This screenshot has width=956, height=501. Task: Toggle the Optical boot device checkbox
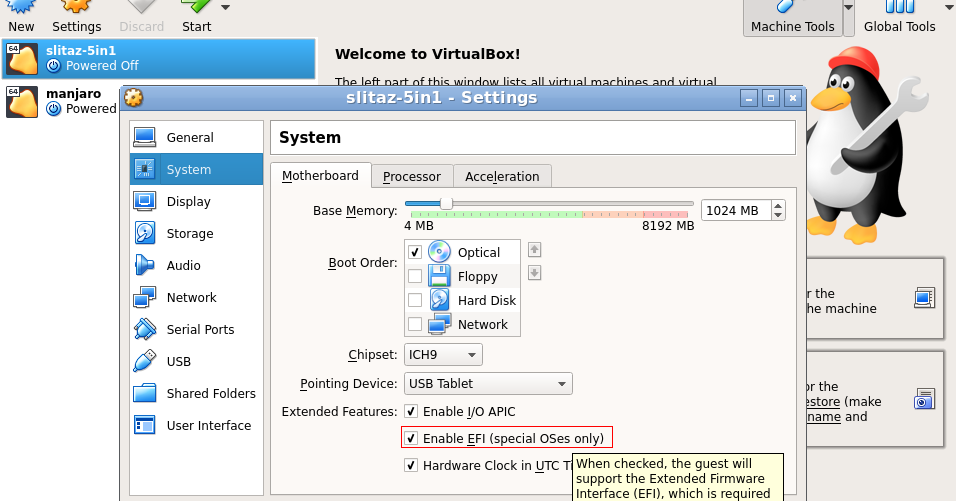[x=415, y=252]
